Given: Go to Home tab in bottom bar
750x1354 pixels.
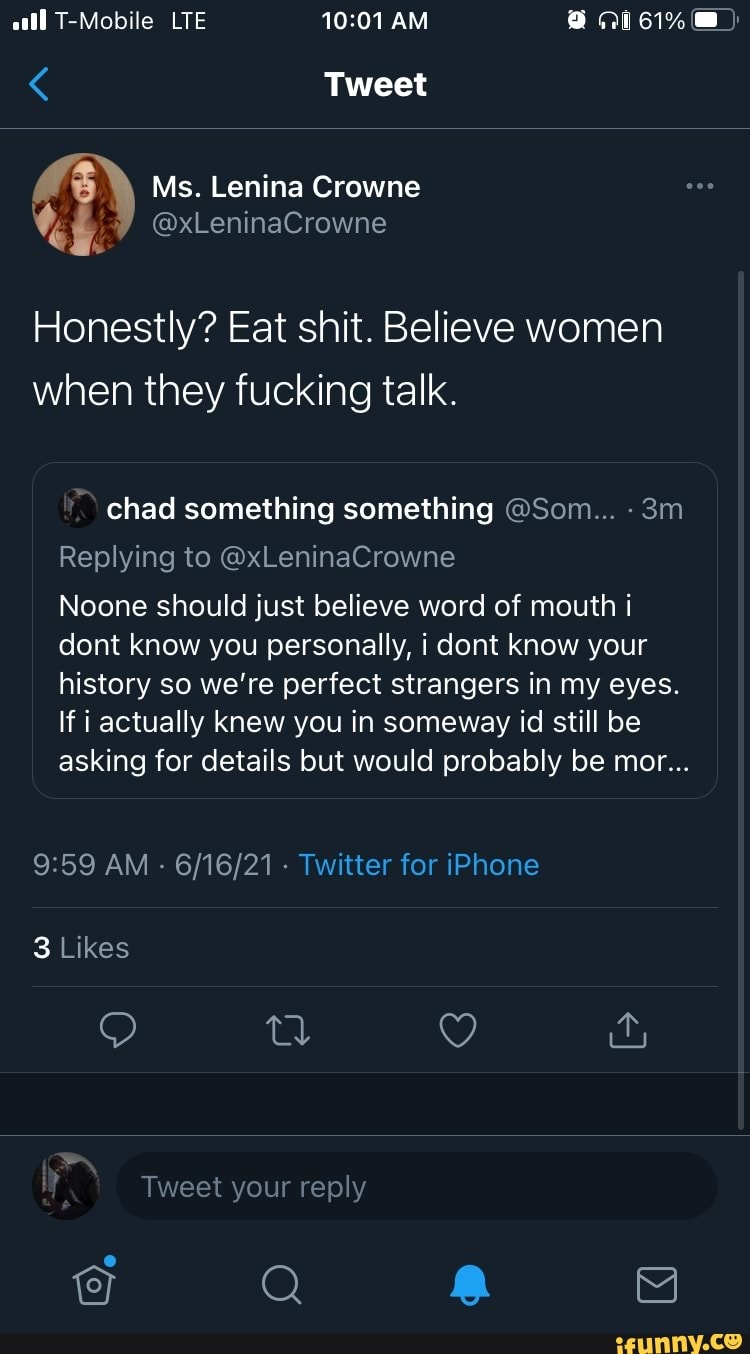Looking at the screenshot, I should 93,1281.
